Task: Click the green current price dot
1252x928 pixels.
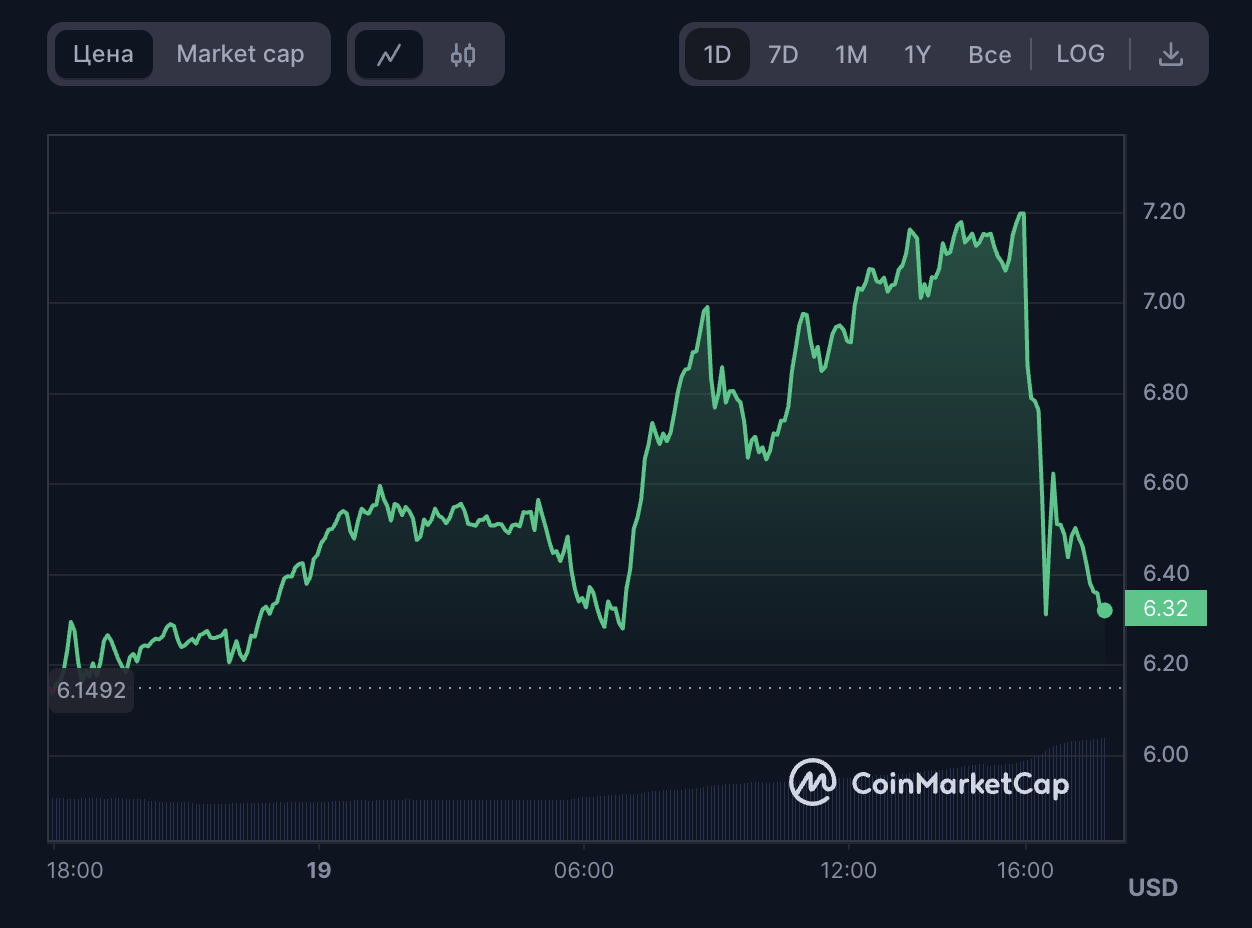Action: 1104,610
